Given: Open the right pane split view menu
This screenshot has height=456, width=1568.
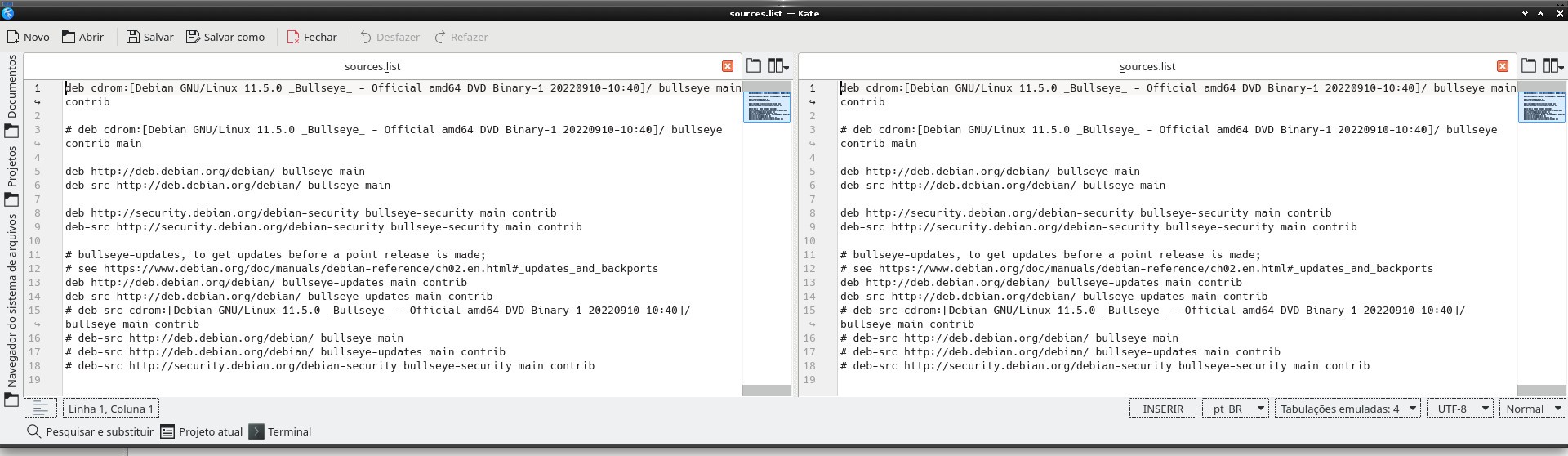Looking at the screenshot, I should point(1553,65).
